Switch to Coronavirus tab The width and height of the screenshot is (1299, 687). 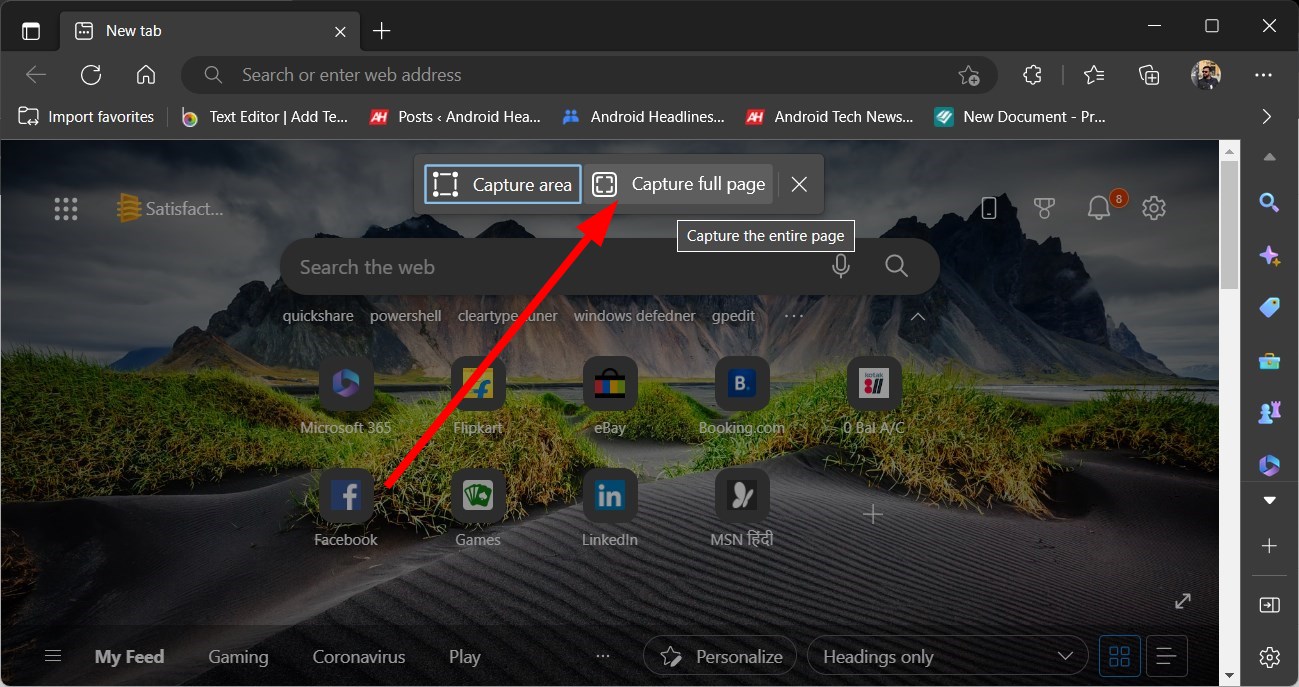point(359,657)
